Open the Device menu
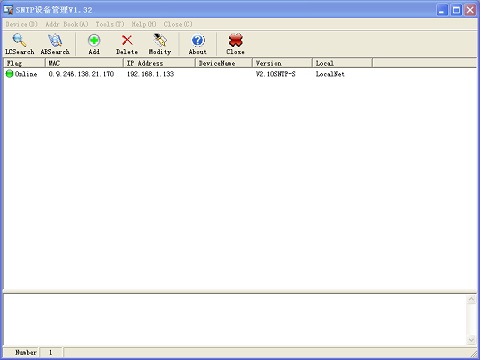The width and height of the screenshot is (480, 360). (x=22, y=24)
